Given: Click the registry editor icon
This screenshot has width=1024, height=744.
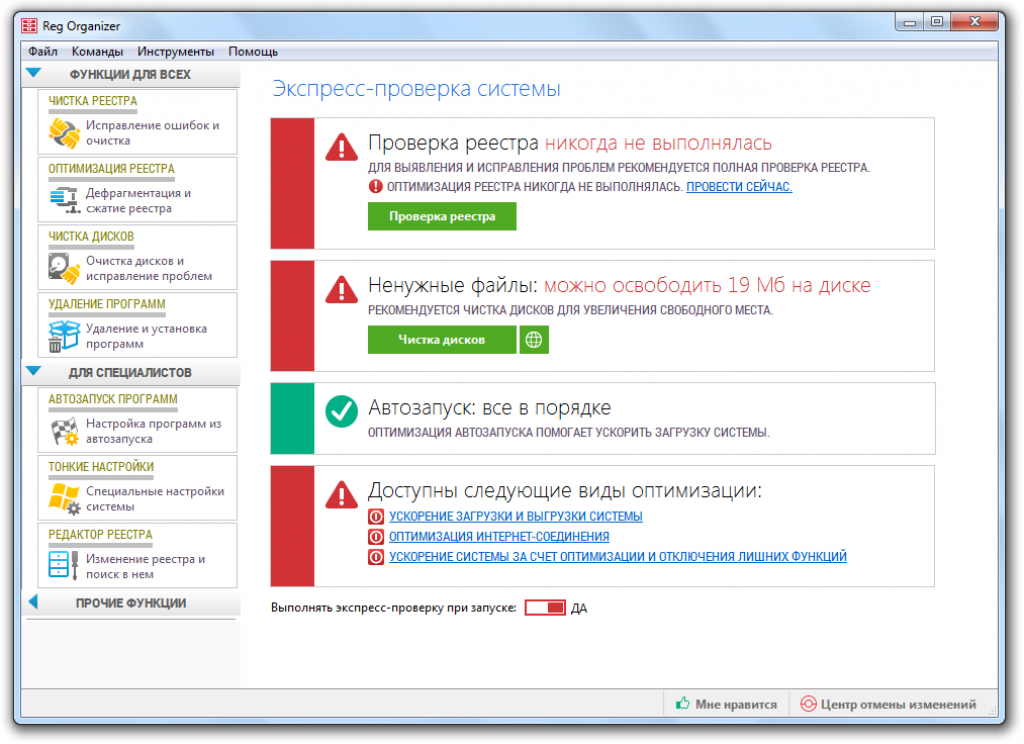Looking at the screenshot, I should point(64,566).
